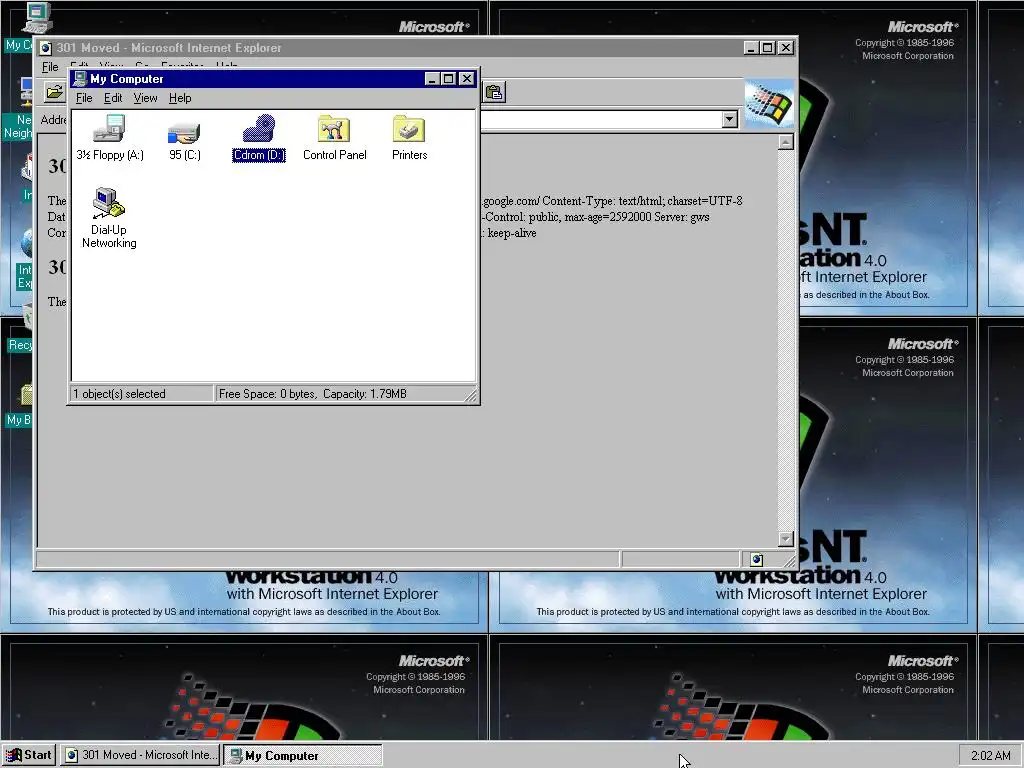Close the Internet Explorer window
Viewport: 1024px width, 768px height.
click(786, 48)
